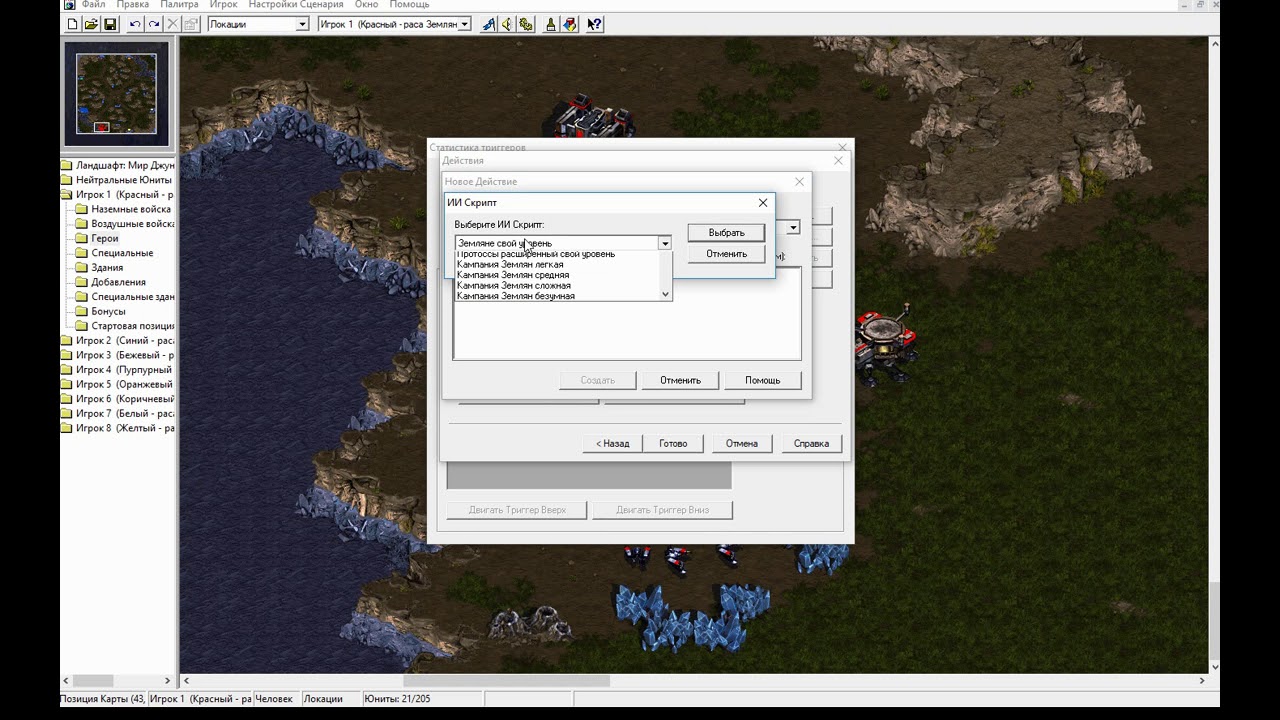Click the Выбрать button
The image size is (1280, 720).
(726, 232)
